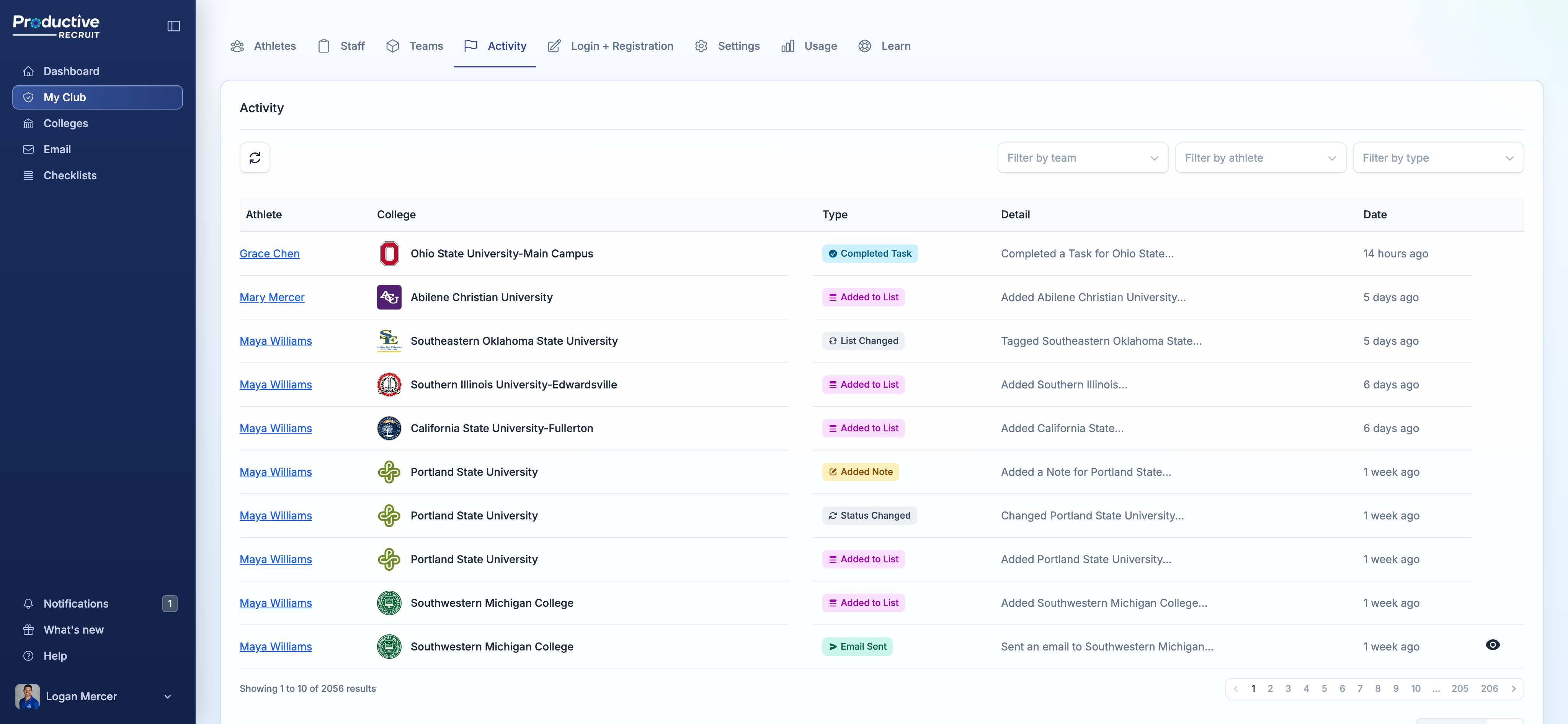Open Colleges in the sidebar
The image size is (1568, 724).
coord(97,123)
